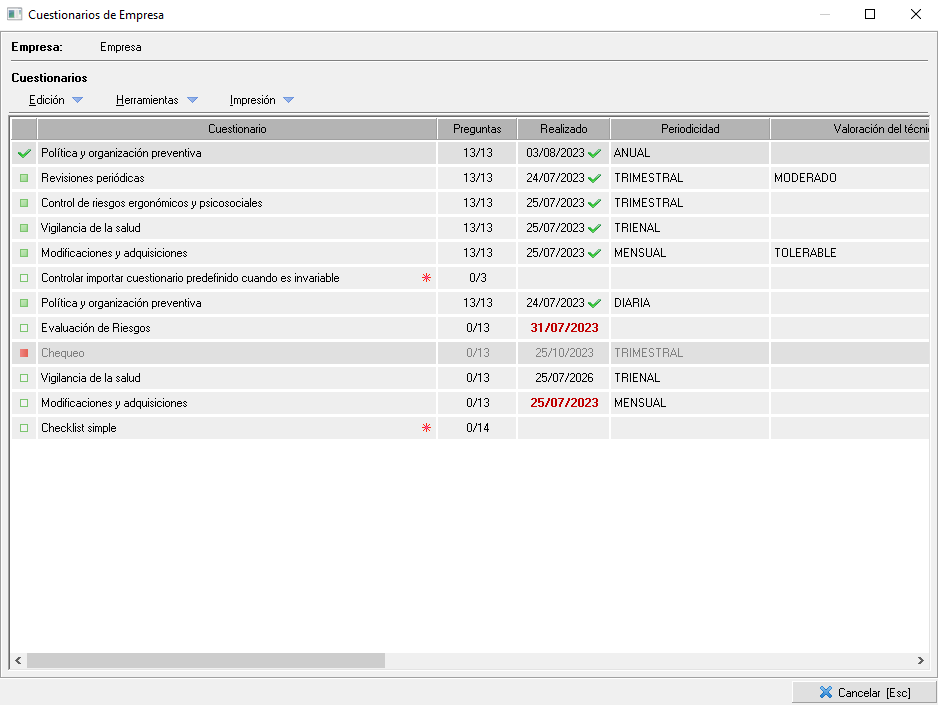Sort by the Preguntas column header
The width and height of the screenshot is (938, 705).
pyautogui.click(x=476, y=129)
